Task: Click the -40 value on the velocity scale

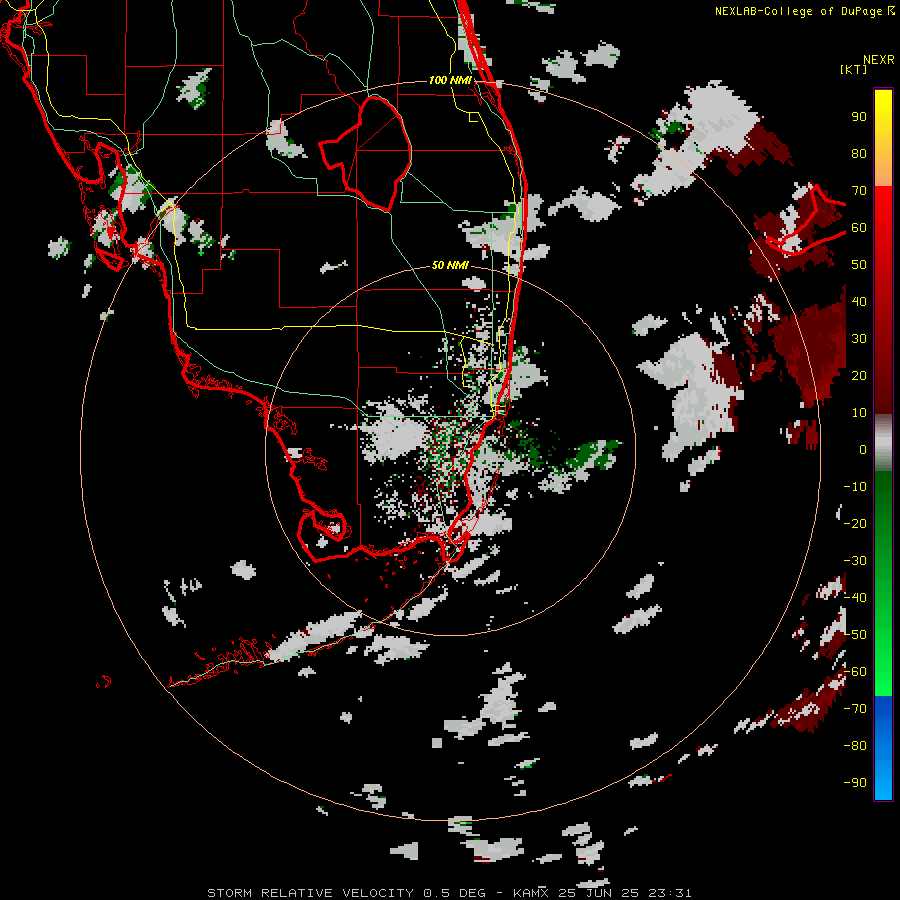Action: coord(855,598)
